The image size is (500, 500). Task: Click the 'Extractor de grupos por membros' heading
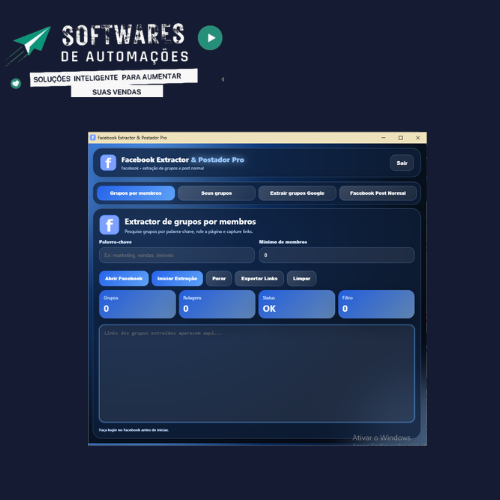[190, 222]
